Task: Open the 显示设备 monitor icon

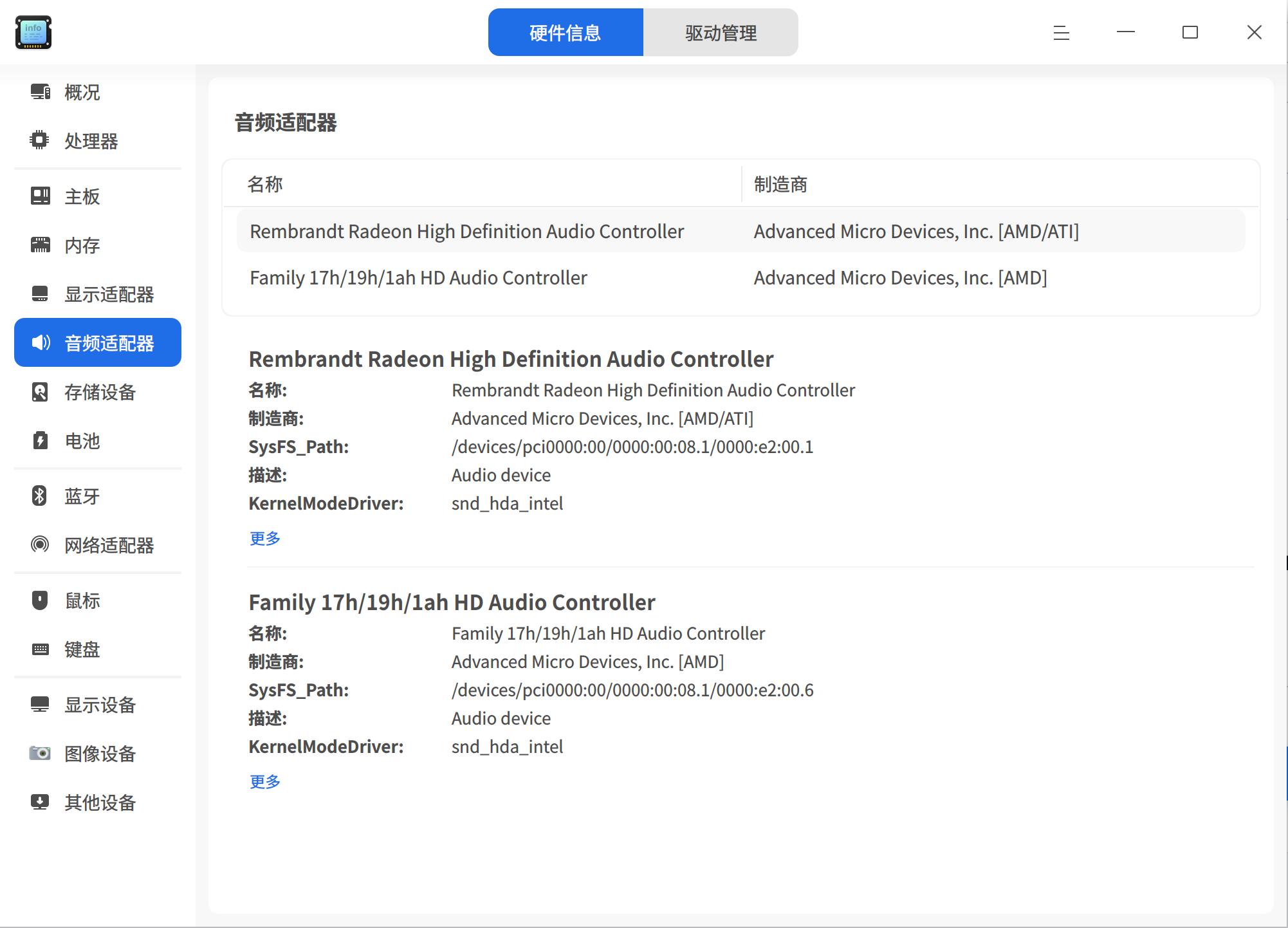Action: 40,704
